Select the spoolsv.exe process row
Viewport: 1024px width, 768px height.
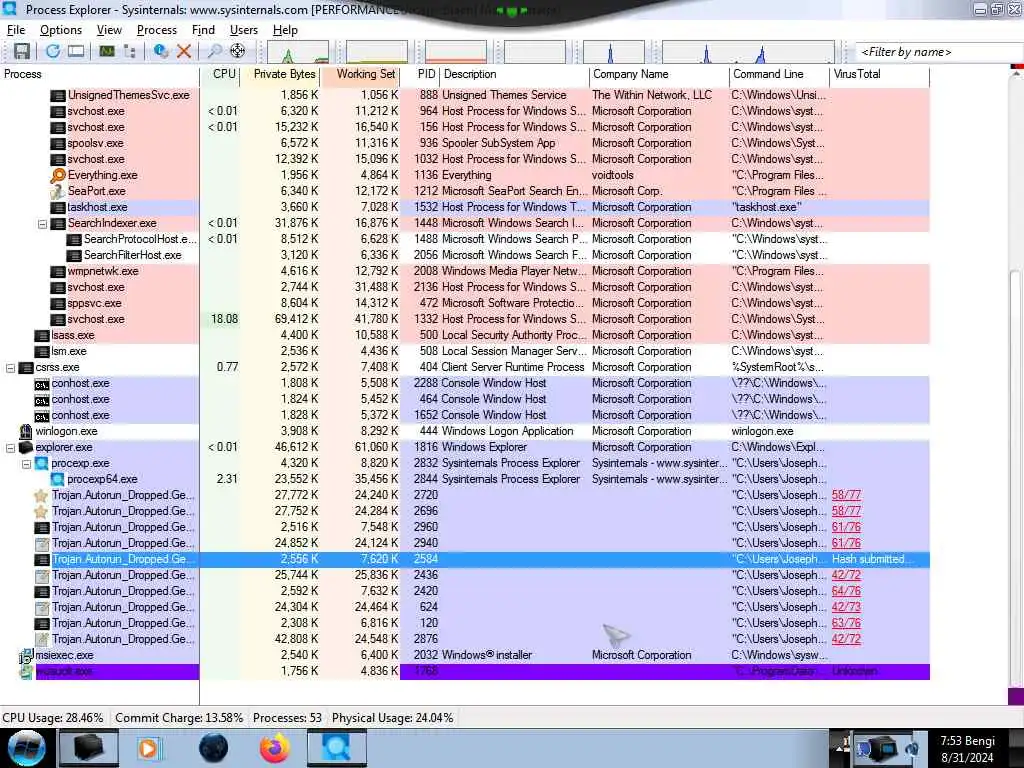[x=465, y=144]
